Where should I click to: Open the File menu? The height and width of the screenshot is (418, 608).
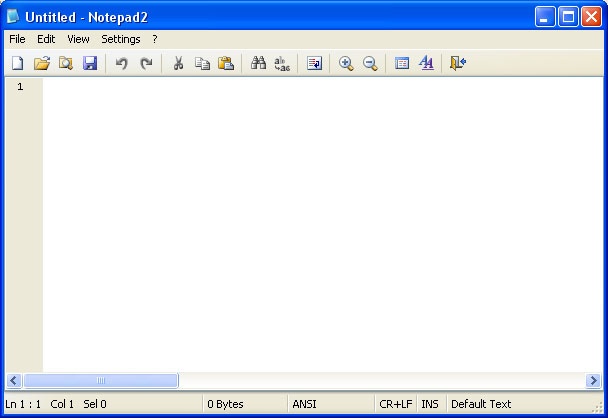(x=17, y=39)
